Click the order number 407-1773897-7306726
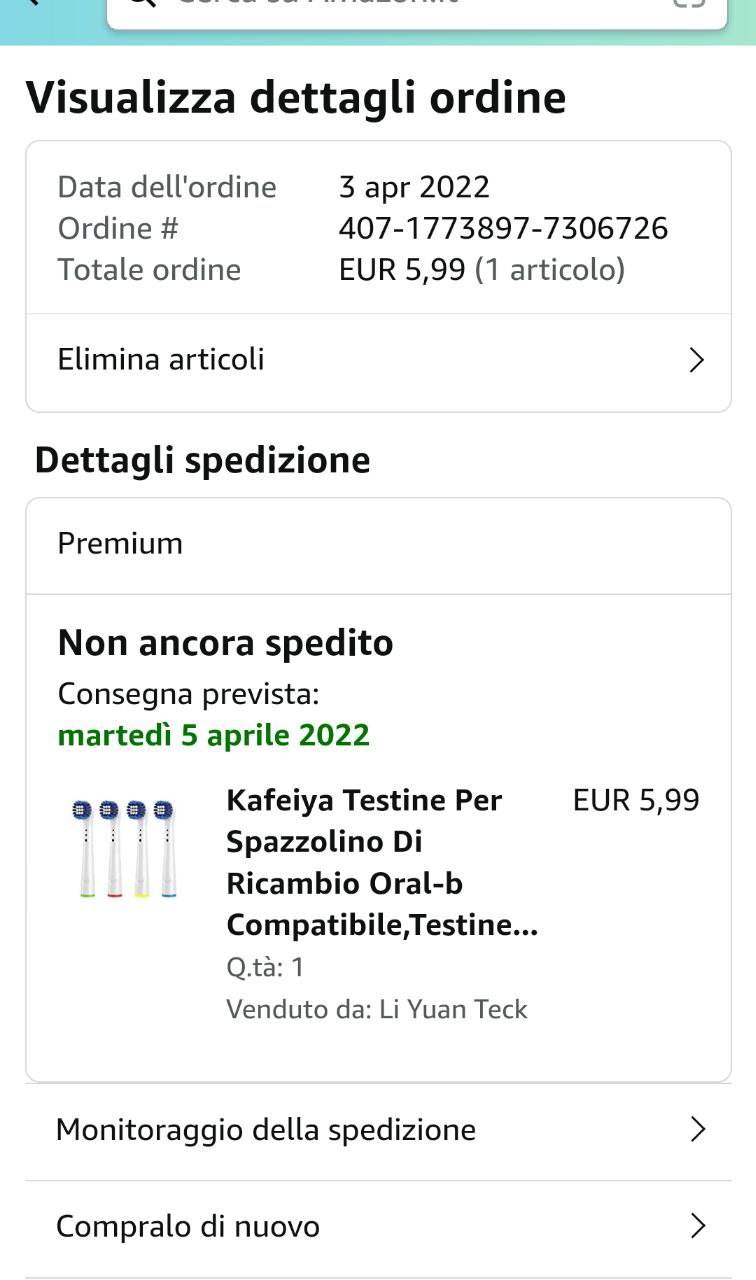 (x=503, y=228)
